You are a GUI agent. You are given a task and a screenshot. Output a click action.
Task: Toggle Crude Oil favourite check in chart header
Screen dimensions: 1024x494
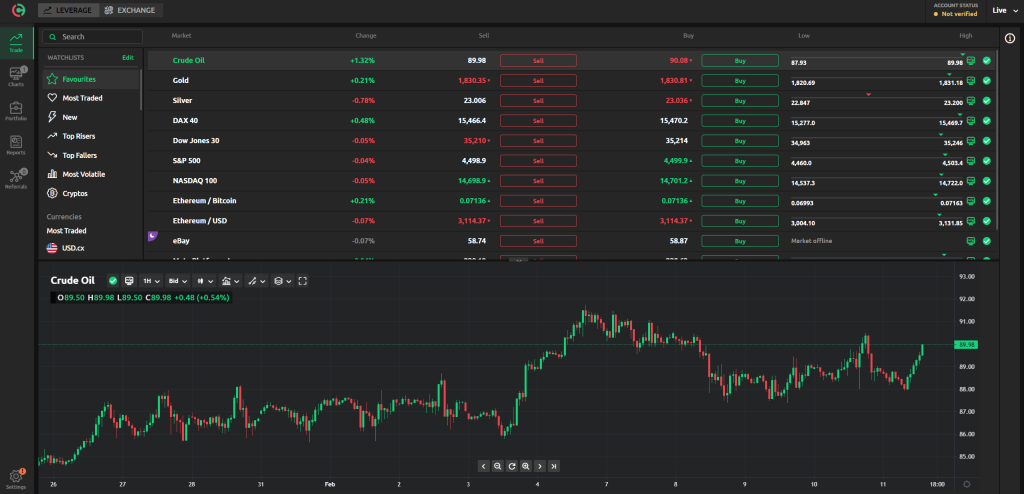click(113, 281)
